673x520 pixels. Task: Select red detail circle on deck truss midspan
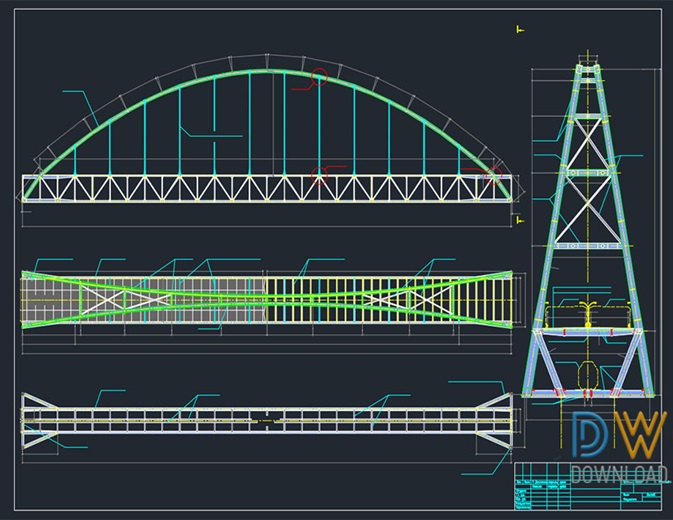319,176
